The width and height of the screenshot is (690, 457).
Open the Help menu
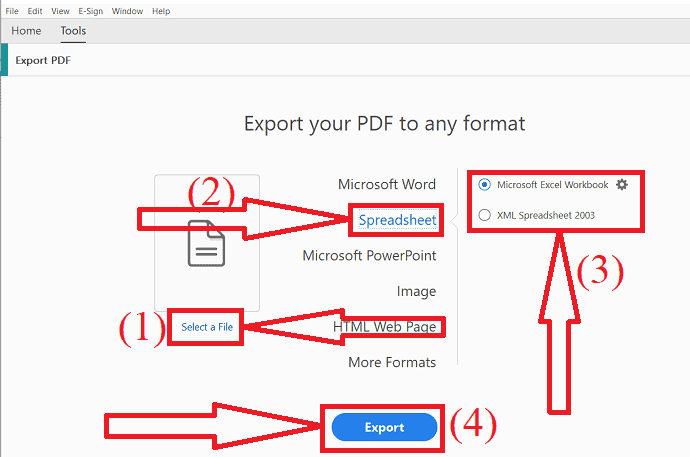[161, 11]
